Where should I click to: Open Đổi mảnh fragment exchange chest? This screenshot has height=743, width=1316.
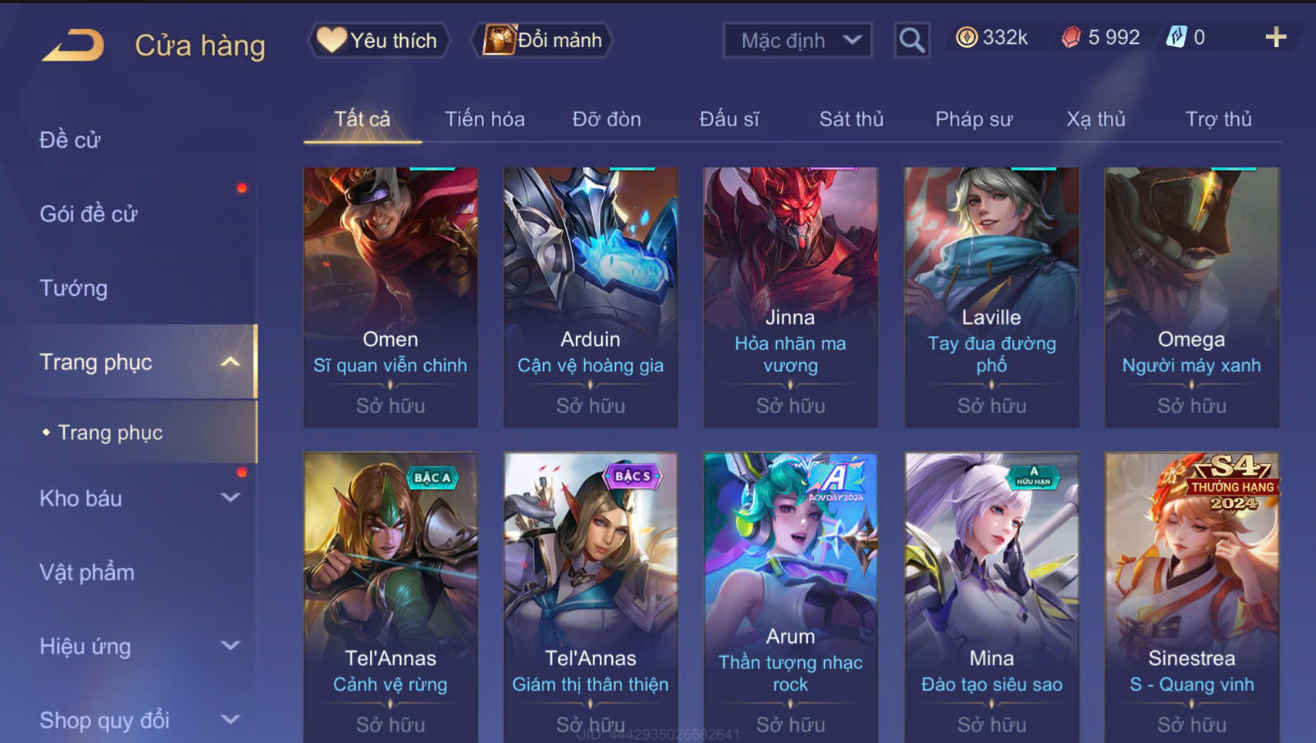click(543, 40)
